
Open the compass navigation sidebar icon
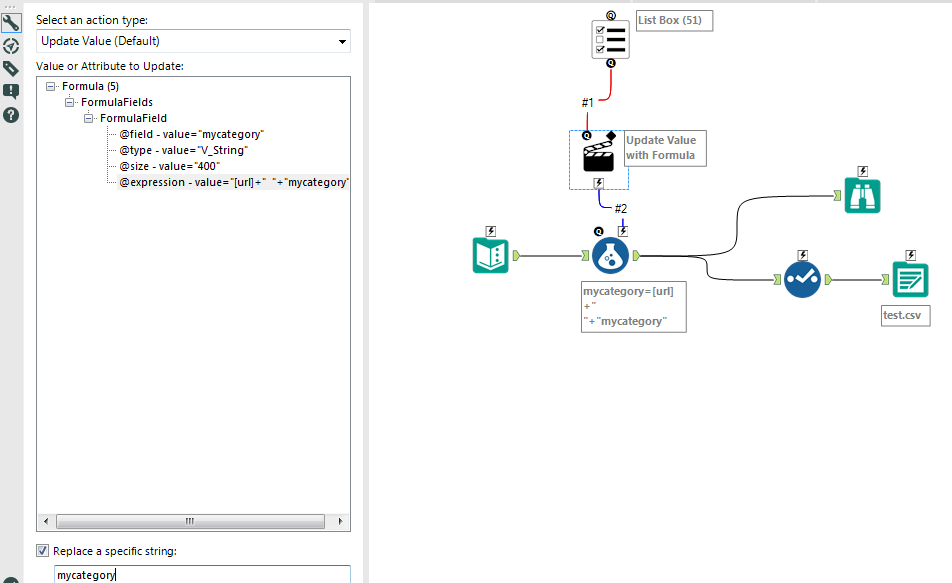click(x=11, y=45)
